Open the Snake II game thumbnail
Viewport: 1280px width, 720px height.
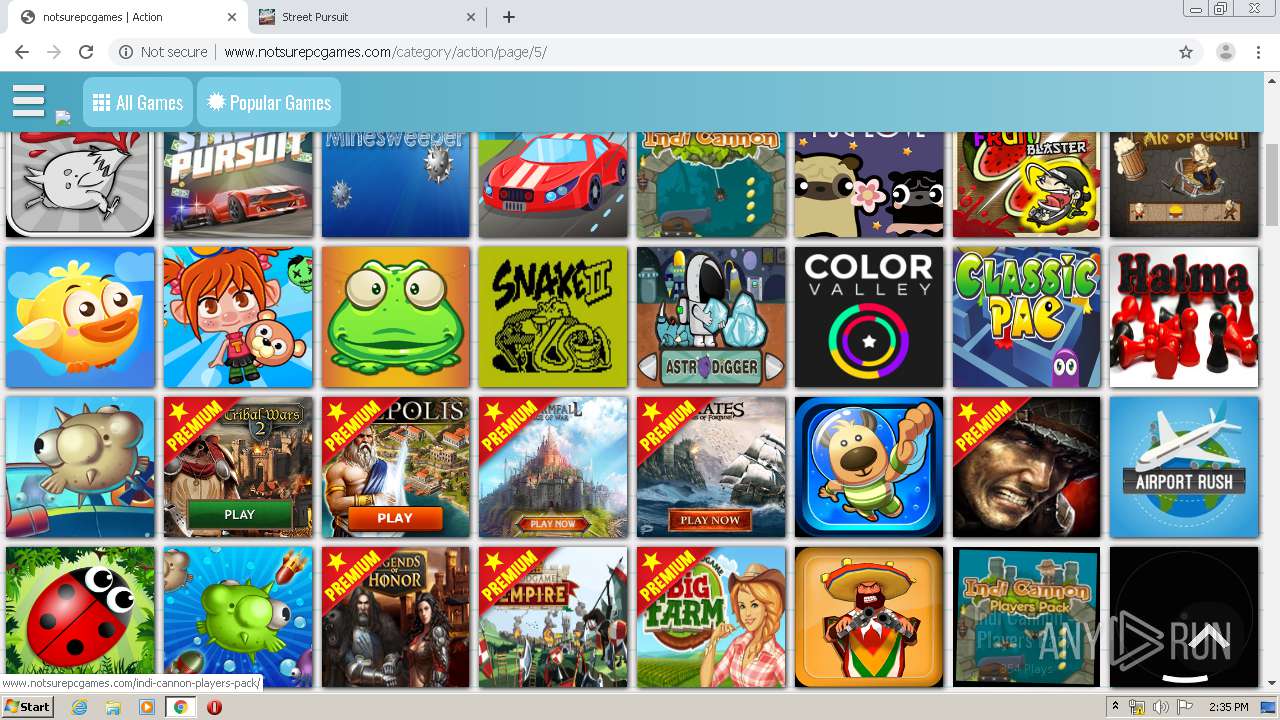[553, 317]
